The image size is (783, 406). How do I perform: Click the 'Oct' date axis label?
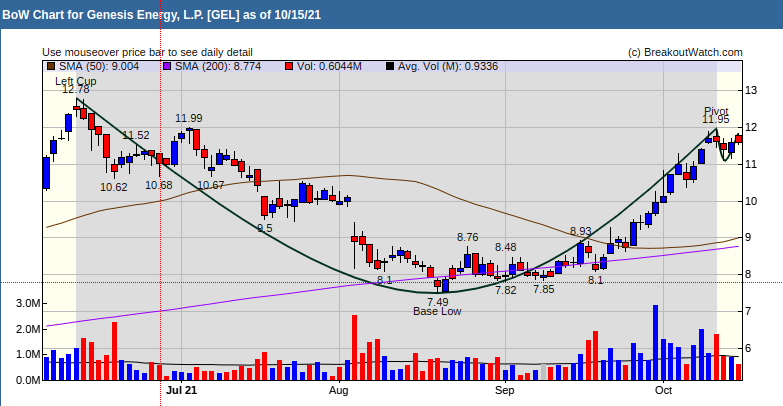663,390
